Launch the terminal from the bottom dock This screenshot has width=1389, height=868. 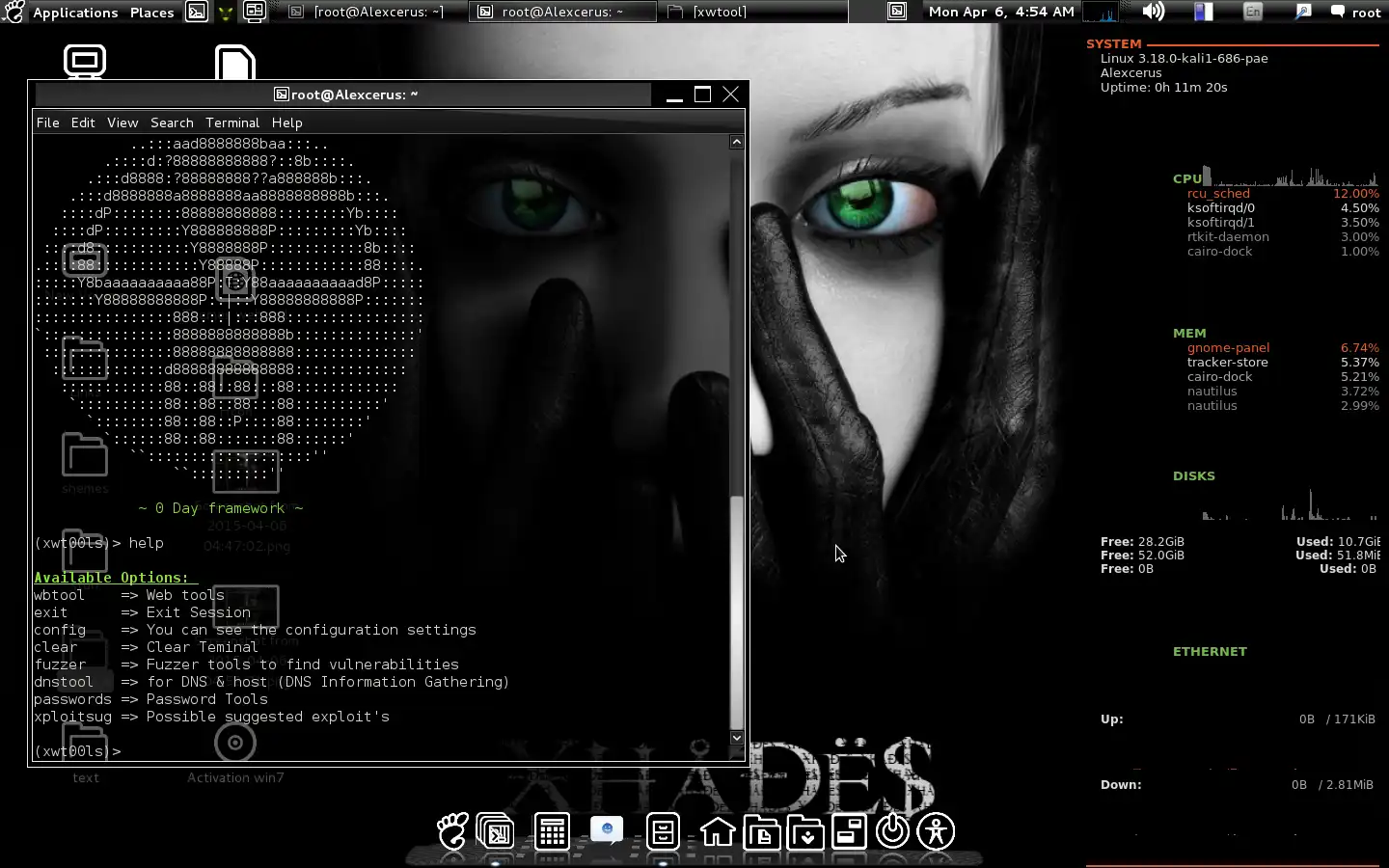(x=496, y=831)
